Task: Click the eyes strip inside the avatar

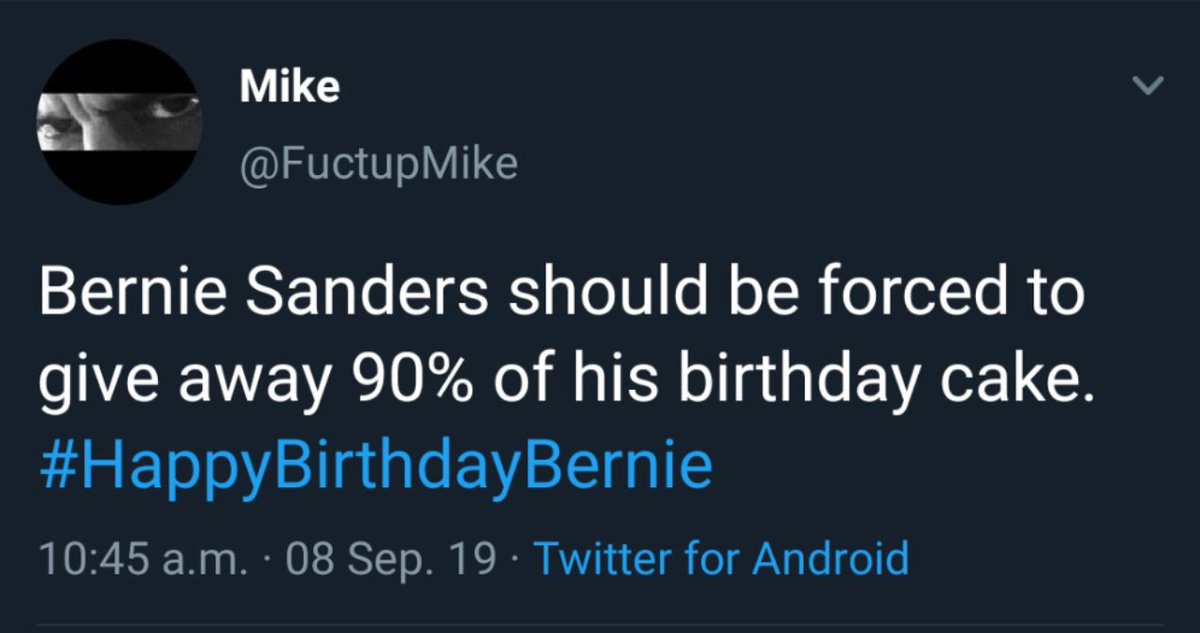Action: tap(120, 122)
